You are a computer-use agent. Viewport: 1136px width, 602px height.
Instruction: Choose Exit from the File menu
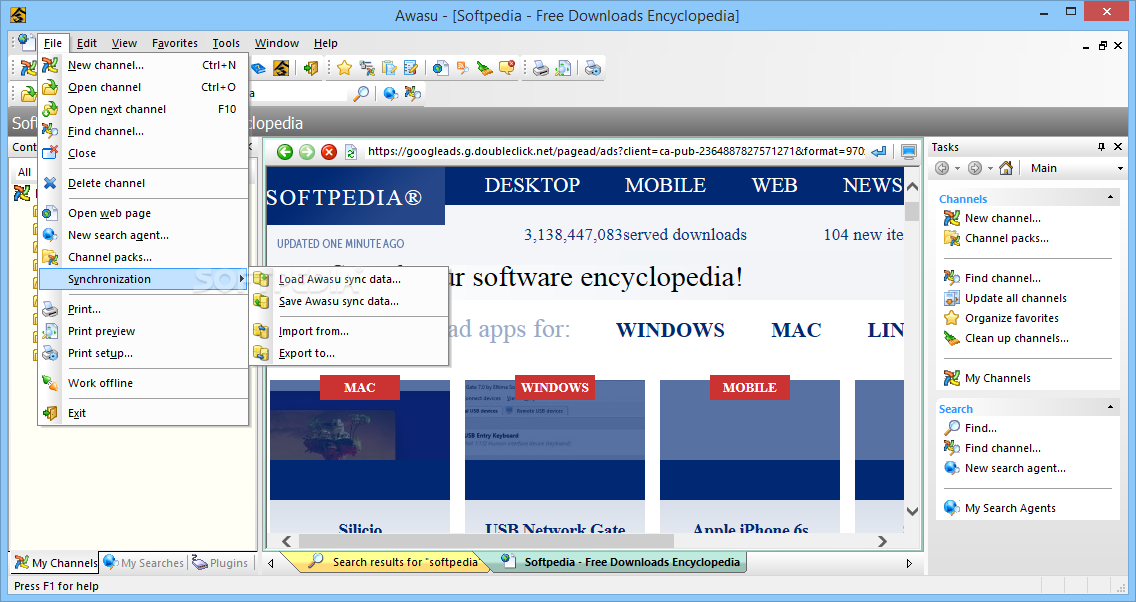143,413
